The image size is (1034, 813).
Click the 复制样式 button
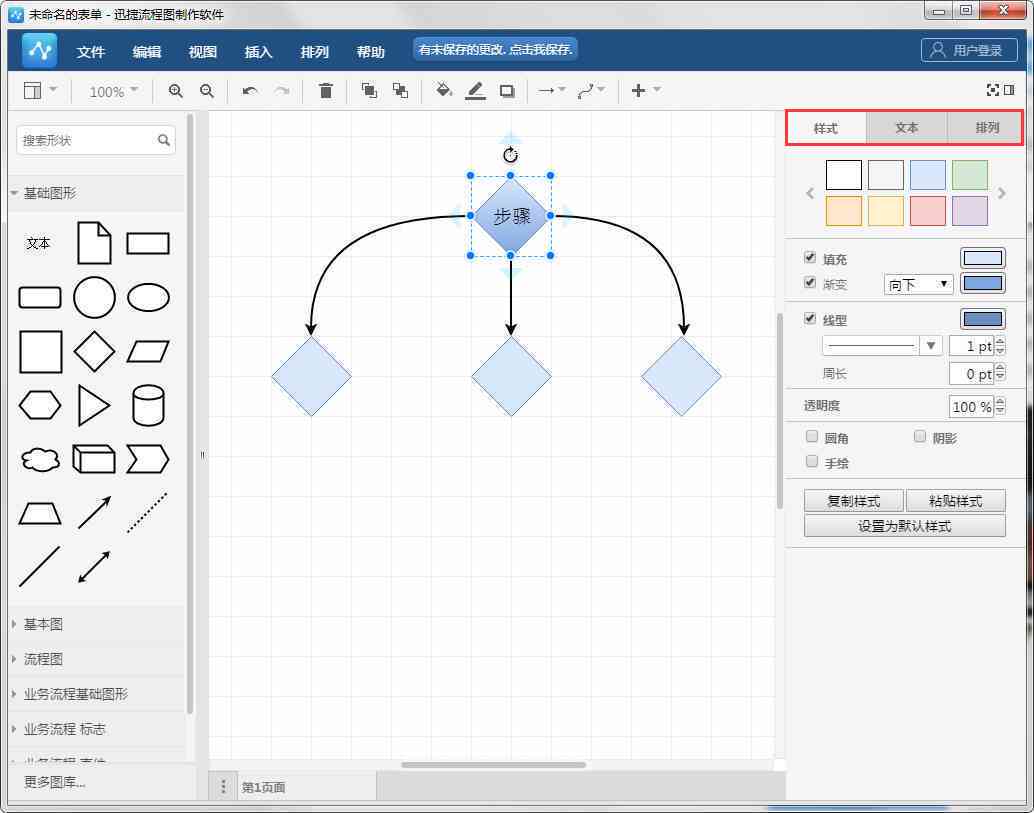(853, 501)
